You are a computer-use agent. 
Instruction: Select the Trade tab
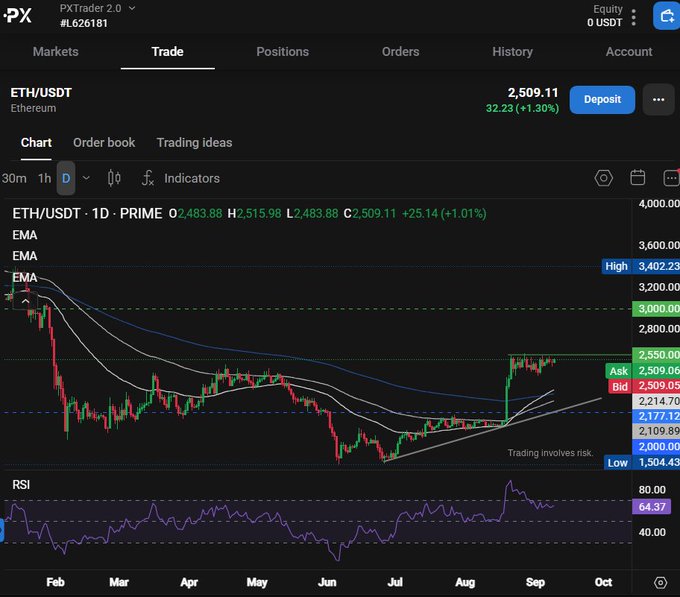(167, 52)
